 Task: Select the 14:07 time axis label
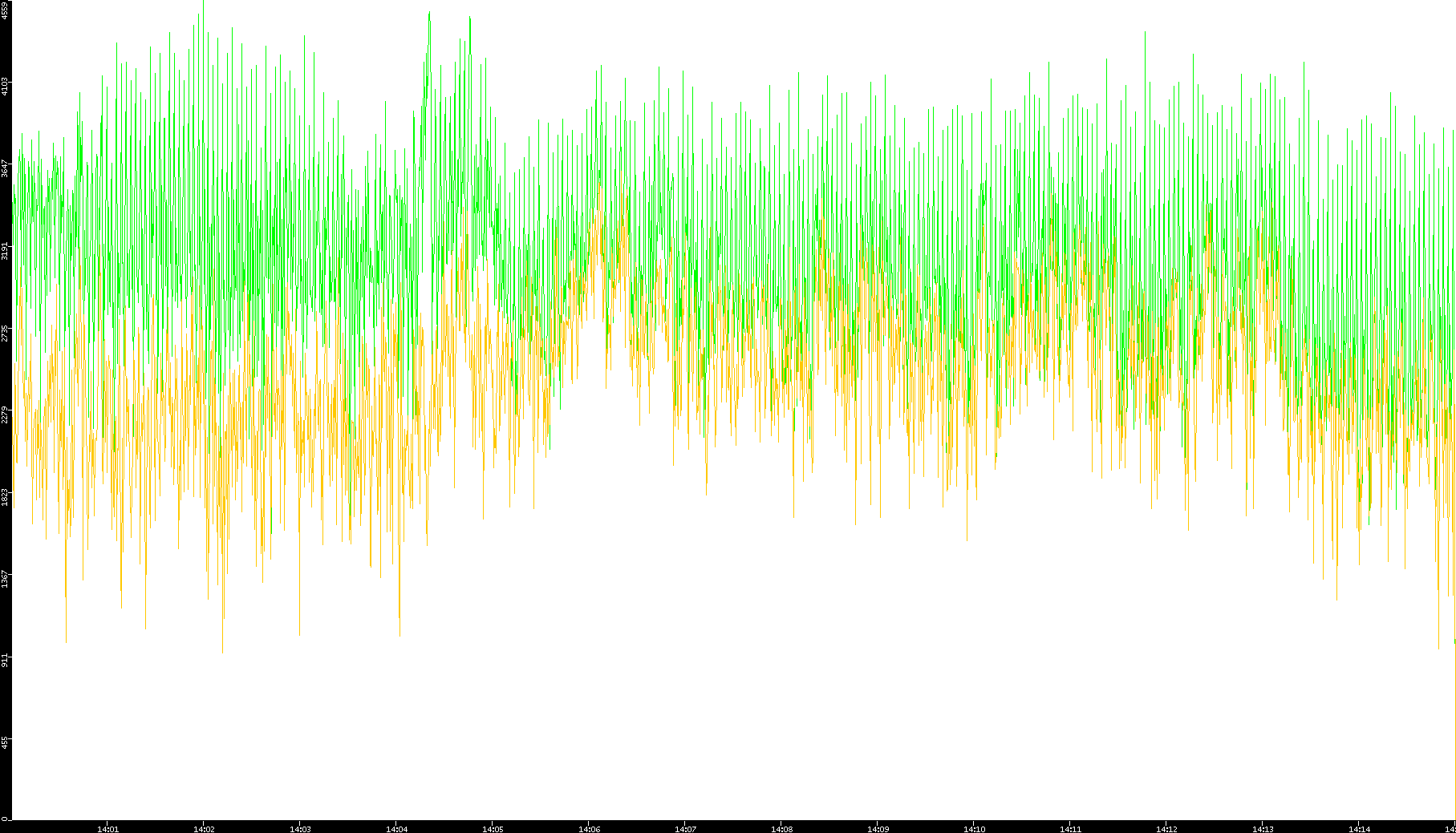[685, 829]
